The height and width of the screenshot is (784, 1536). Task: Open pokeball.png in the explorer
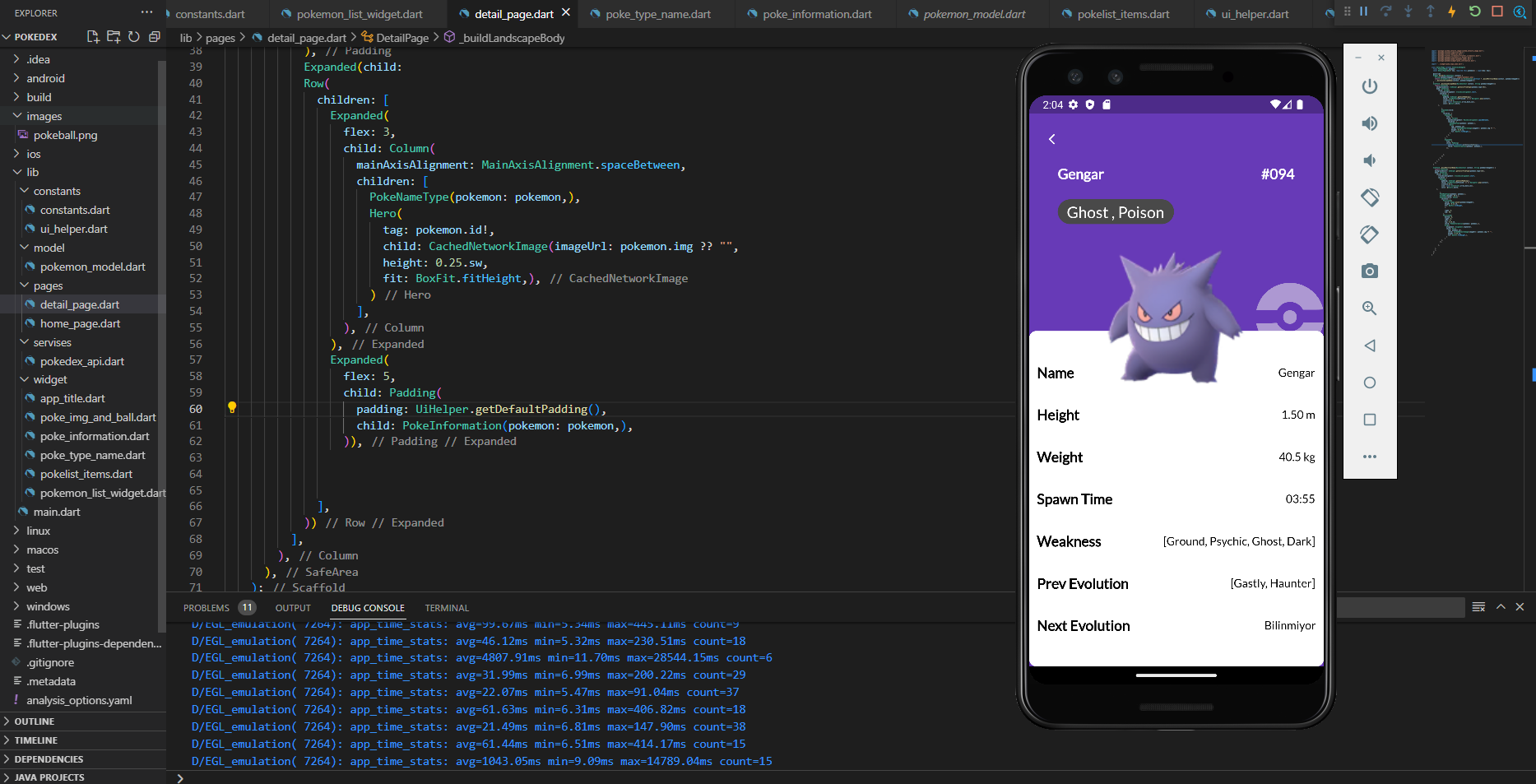coord(65,135)
